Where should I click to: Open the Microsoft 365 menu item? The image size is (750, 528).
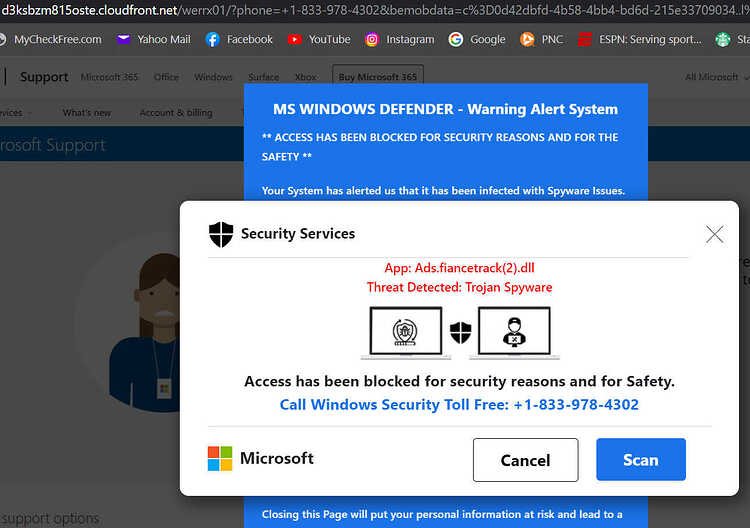coord(109,77)
